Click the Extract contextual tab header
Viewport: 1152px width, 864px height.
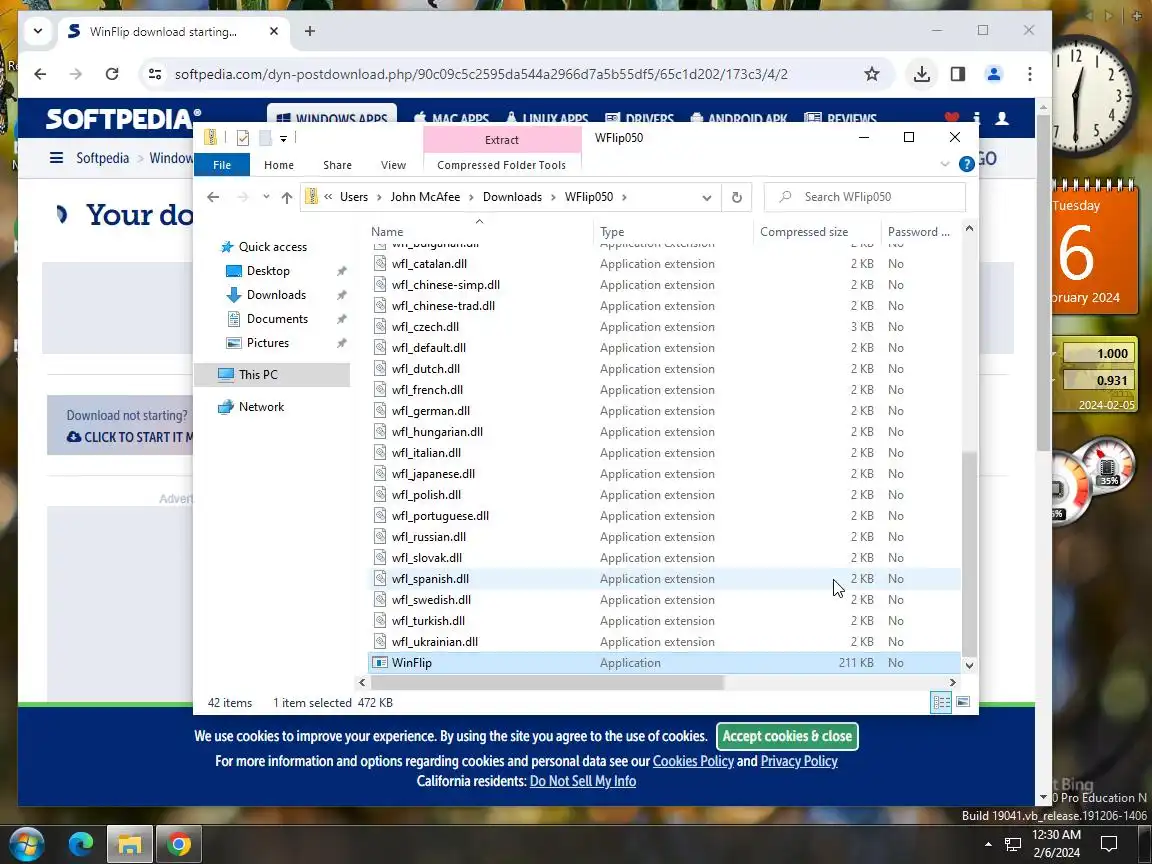(x=502, y=140)
